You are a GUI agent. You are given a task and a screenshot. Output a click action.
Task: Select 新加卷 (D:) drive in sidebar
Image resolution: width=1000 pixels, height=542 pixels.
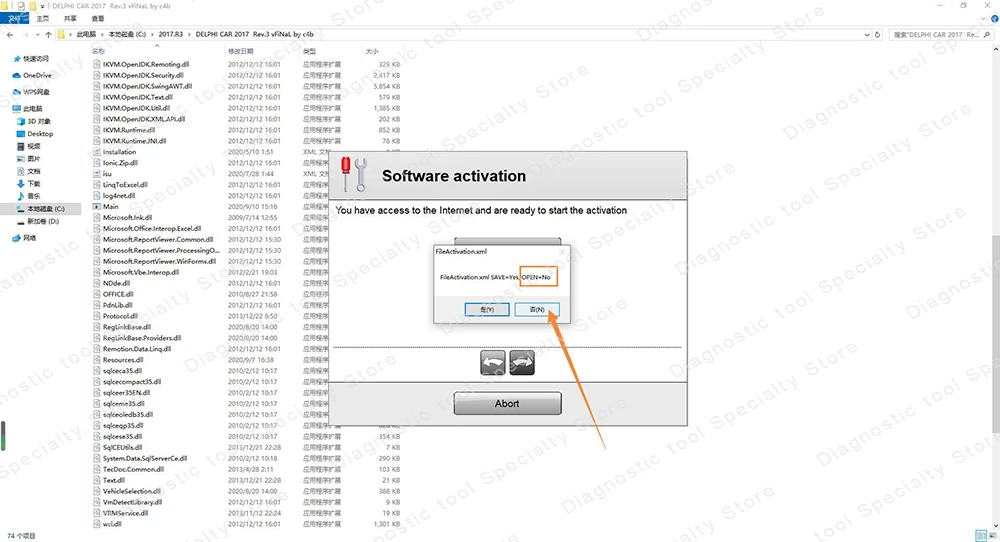38,221
